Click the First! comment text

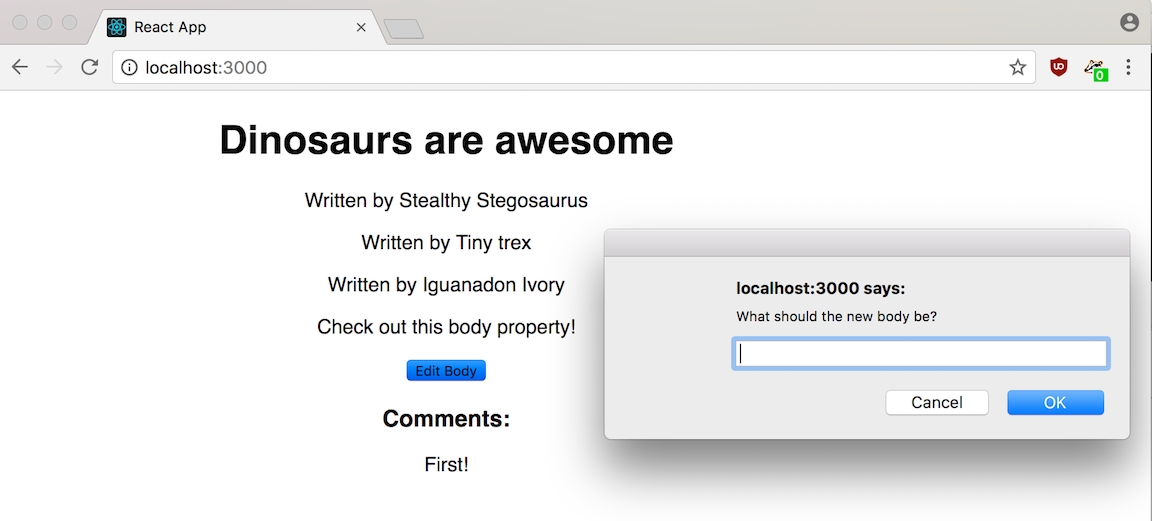(x=446, y=464)
